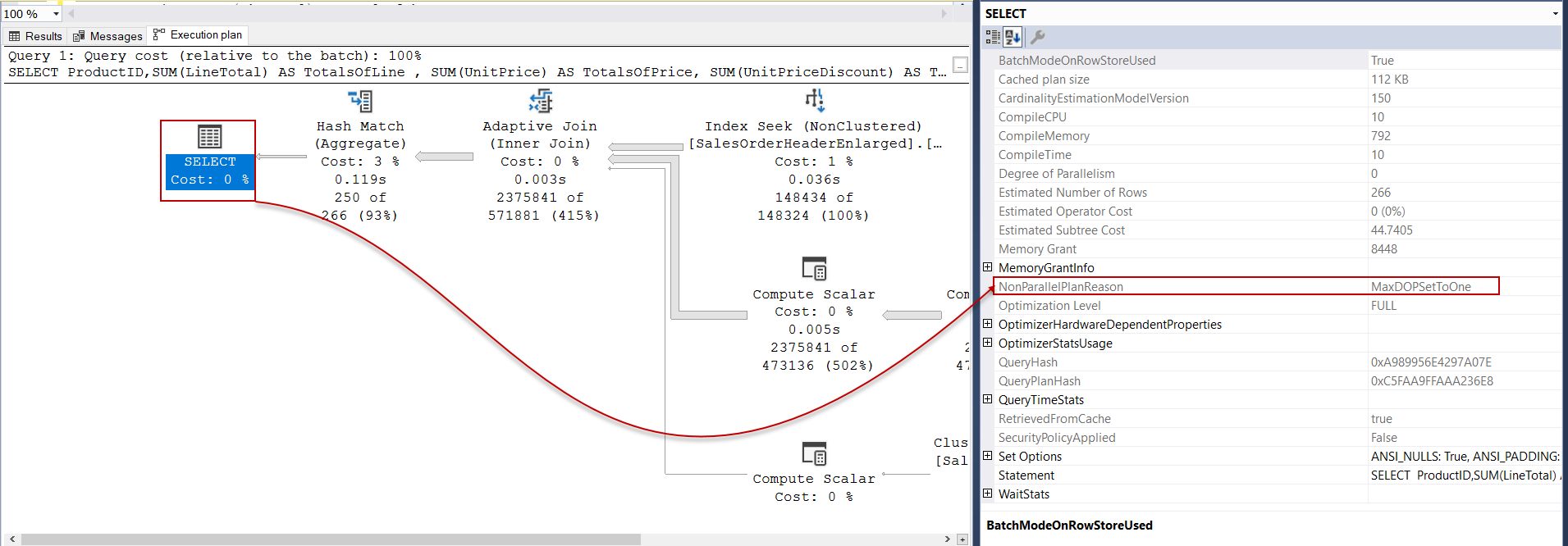Click the plan horizontal scrollbar right arrow
The image size is (1568, 546).
(948, 539)
